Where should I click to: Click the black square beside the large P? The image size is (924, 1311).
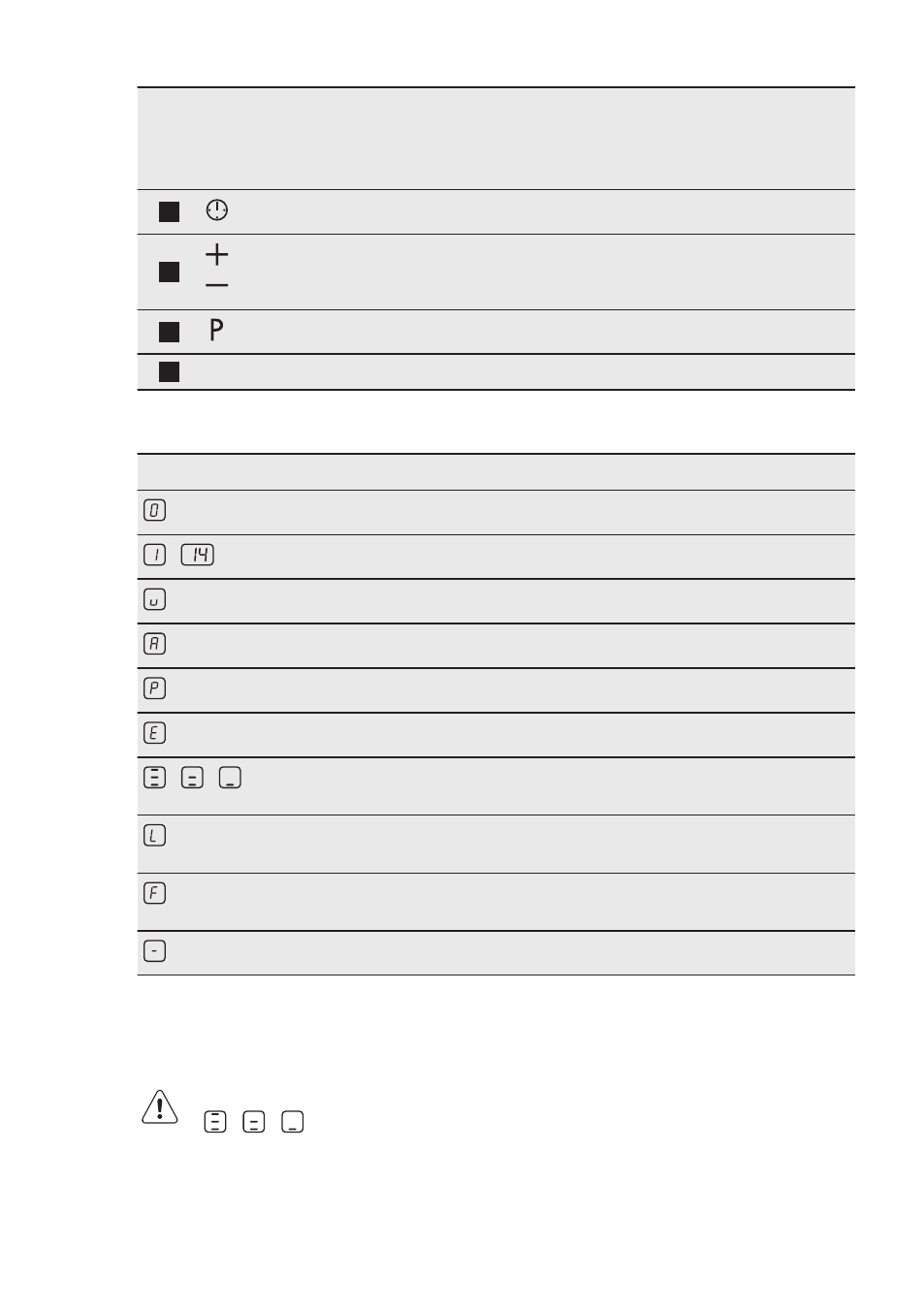[170, 333]
